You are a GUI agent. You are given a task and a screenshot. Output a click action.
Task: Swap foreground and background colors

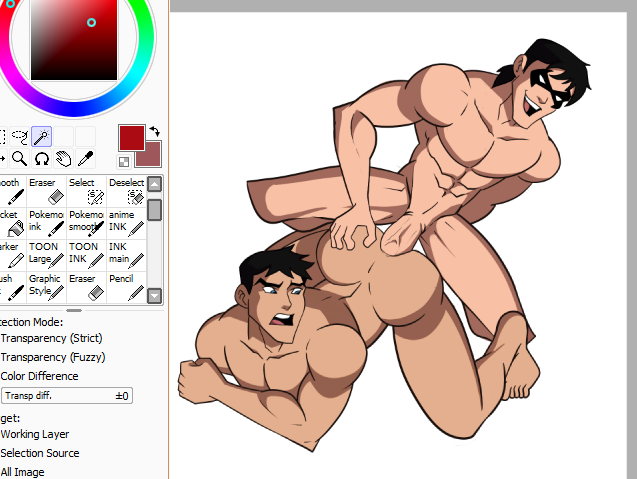pyautogui.click(x=154, y=132)
